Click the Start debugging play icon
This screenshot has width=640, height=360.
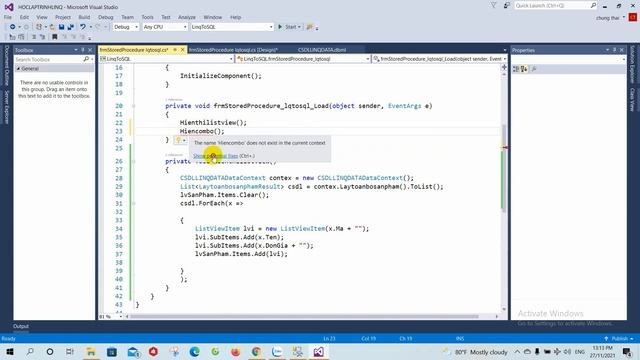click(280, 27)
